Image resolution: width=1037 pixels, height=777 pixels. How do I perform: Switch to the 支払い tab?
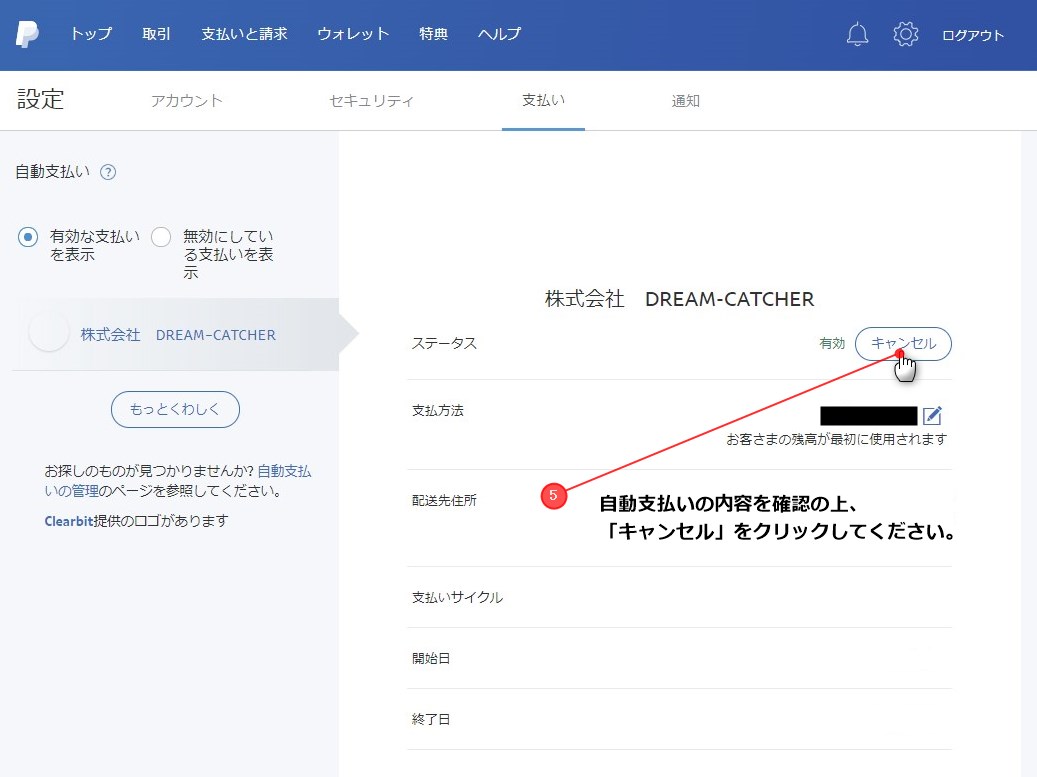click(543, 101)
